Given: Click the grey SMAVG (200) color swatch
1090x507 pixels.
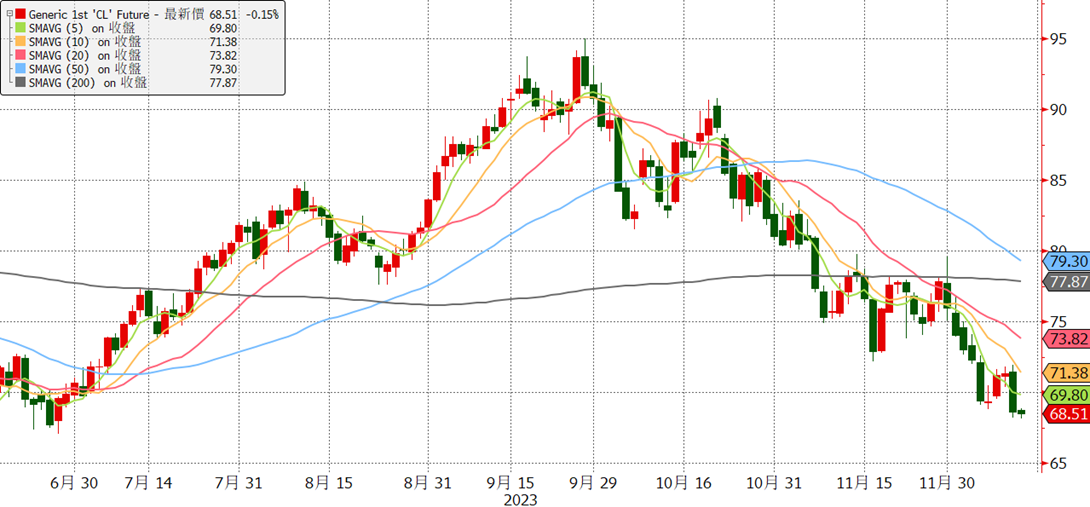Looking at the screenshot, I should 19,83.
